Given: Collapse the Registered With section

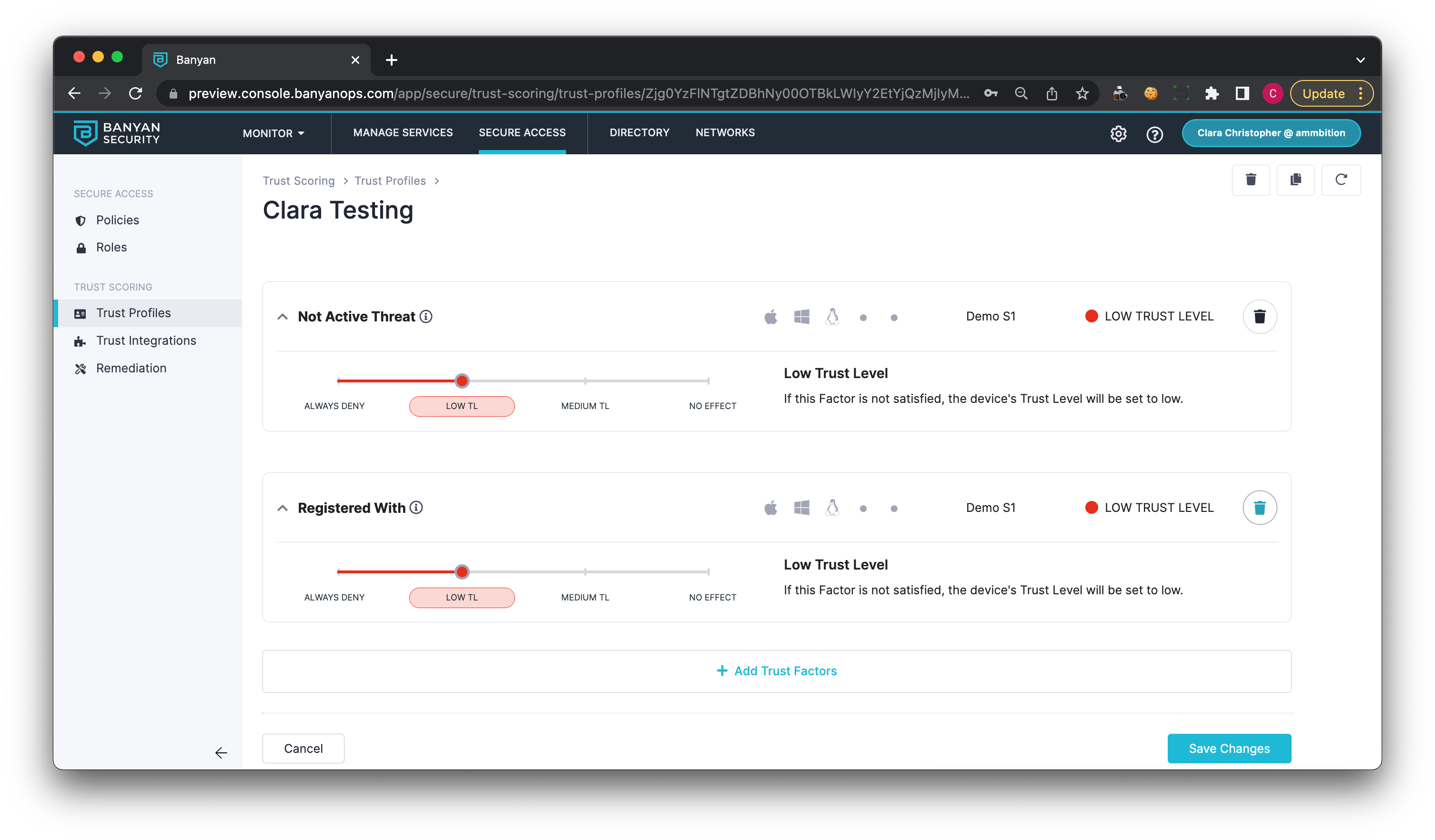Looking at the screenshot, I should (x=283, y=508).
